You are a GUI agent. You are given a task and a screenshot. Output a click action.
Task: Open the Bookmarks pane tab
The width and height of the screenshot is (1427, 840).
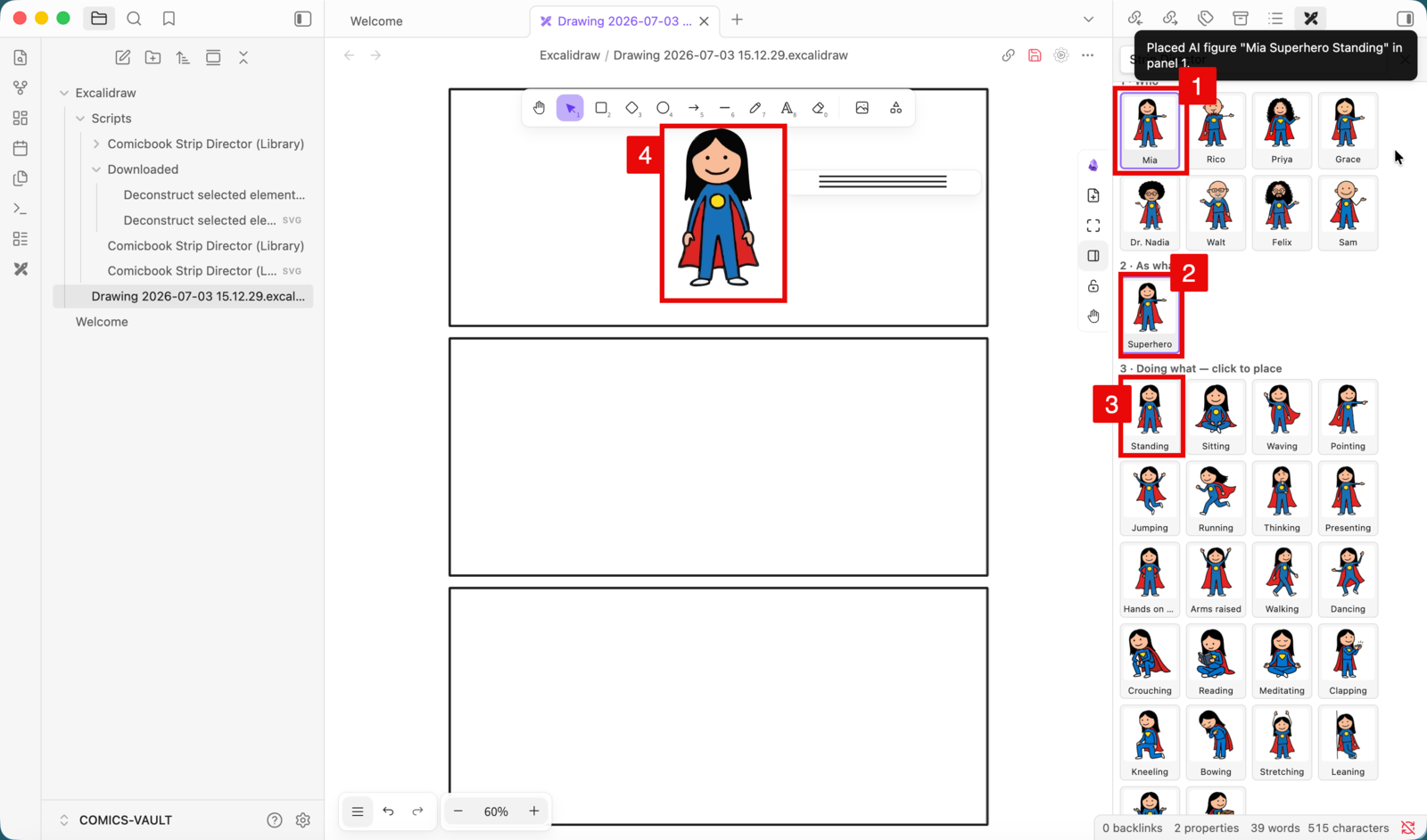[169, 19]
